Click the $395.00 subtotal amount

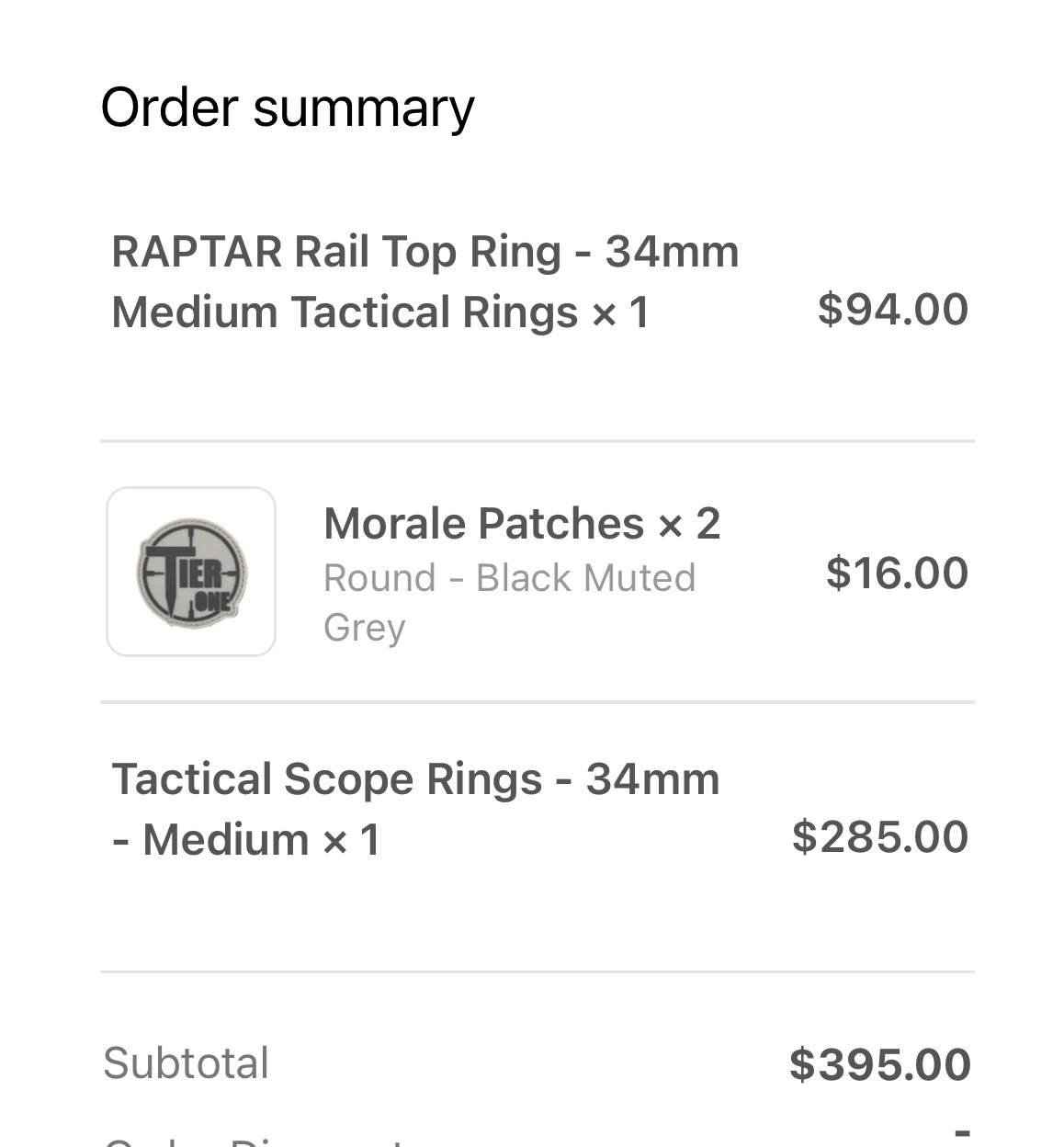[879, 1064]
